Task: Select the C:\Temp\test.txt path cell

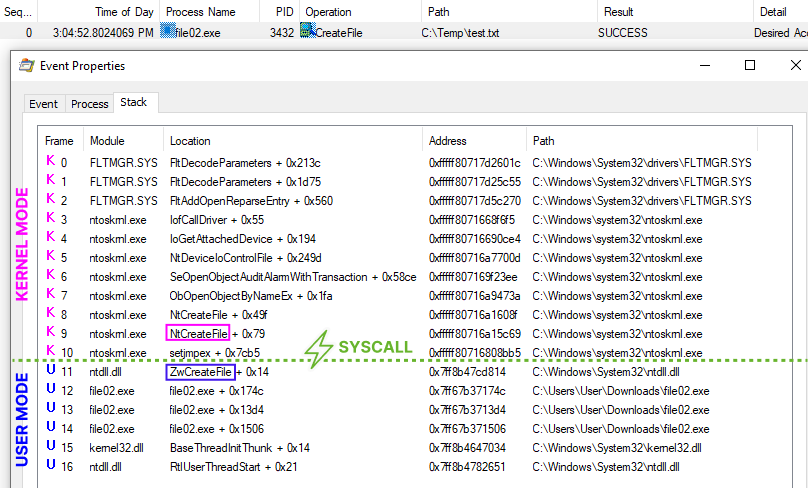Action: point(460,33)
